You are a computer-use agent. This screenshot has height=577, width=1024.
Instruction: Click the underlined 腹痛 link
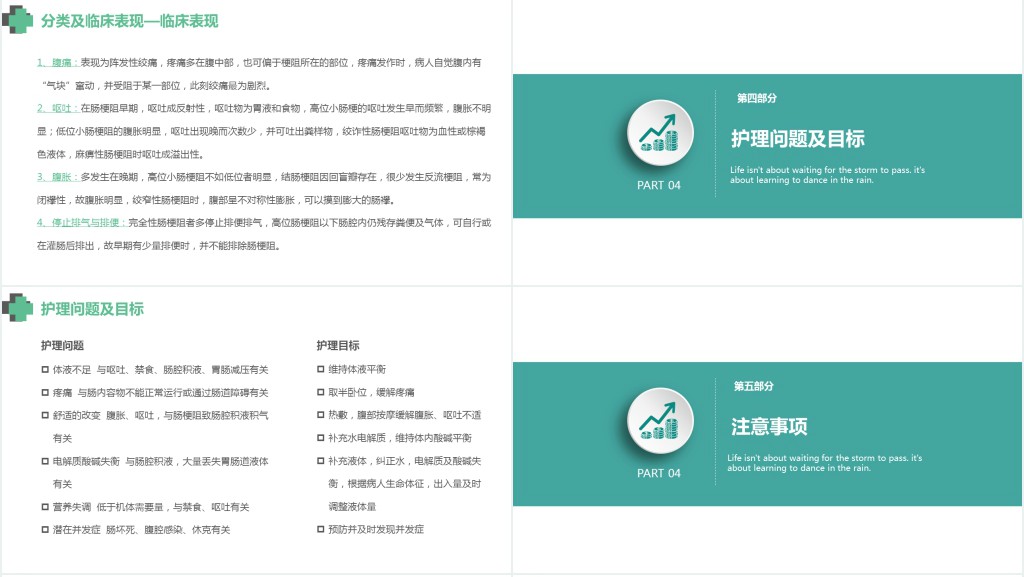[x=62, y=62]
